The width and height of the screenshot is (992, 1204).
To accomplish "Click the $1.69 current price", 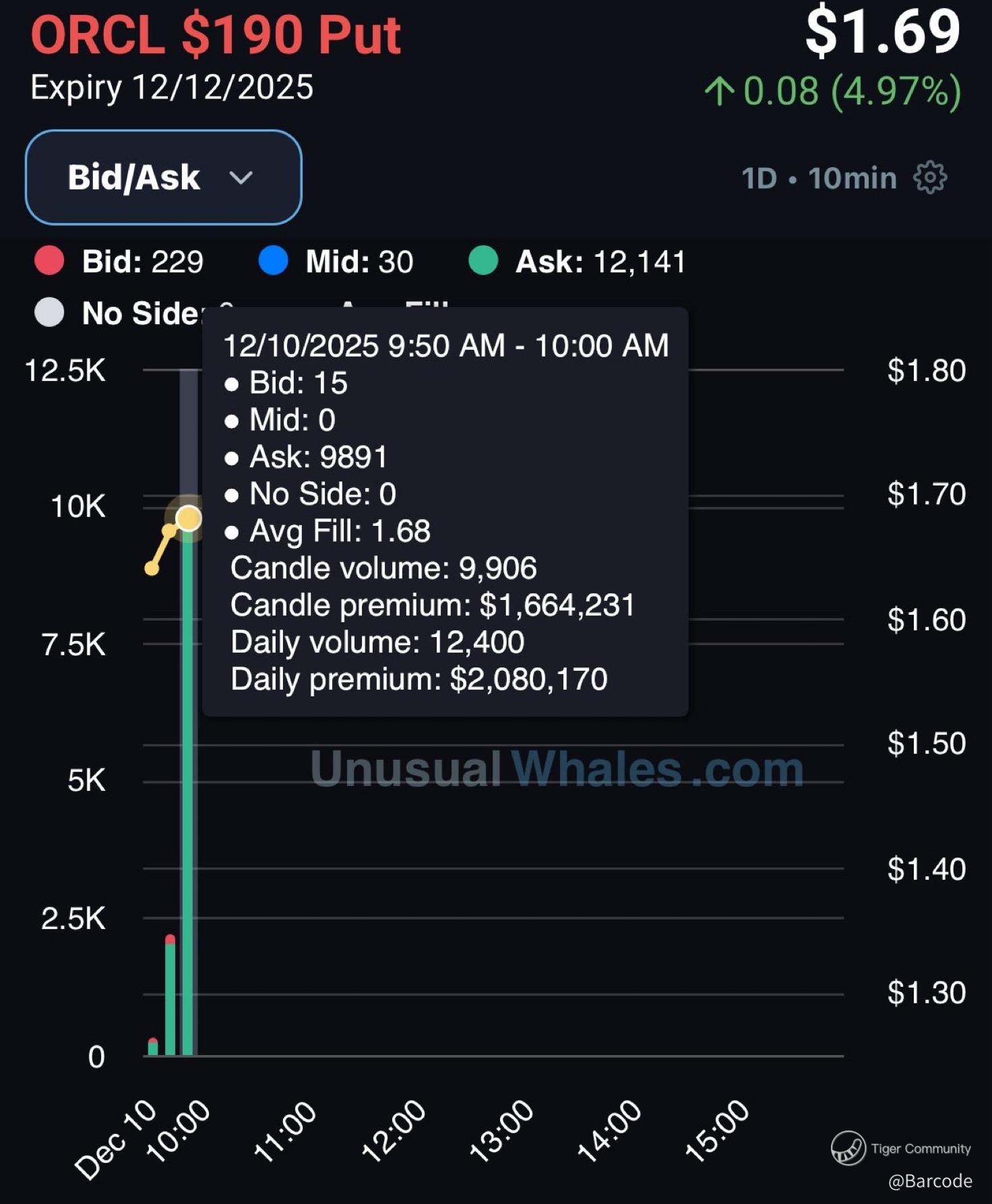I will tap(883, 32).
